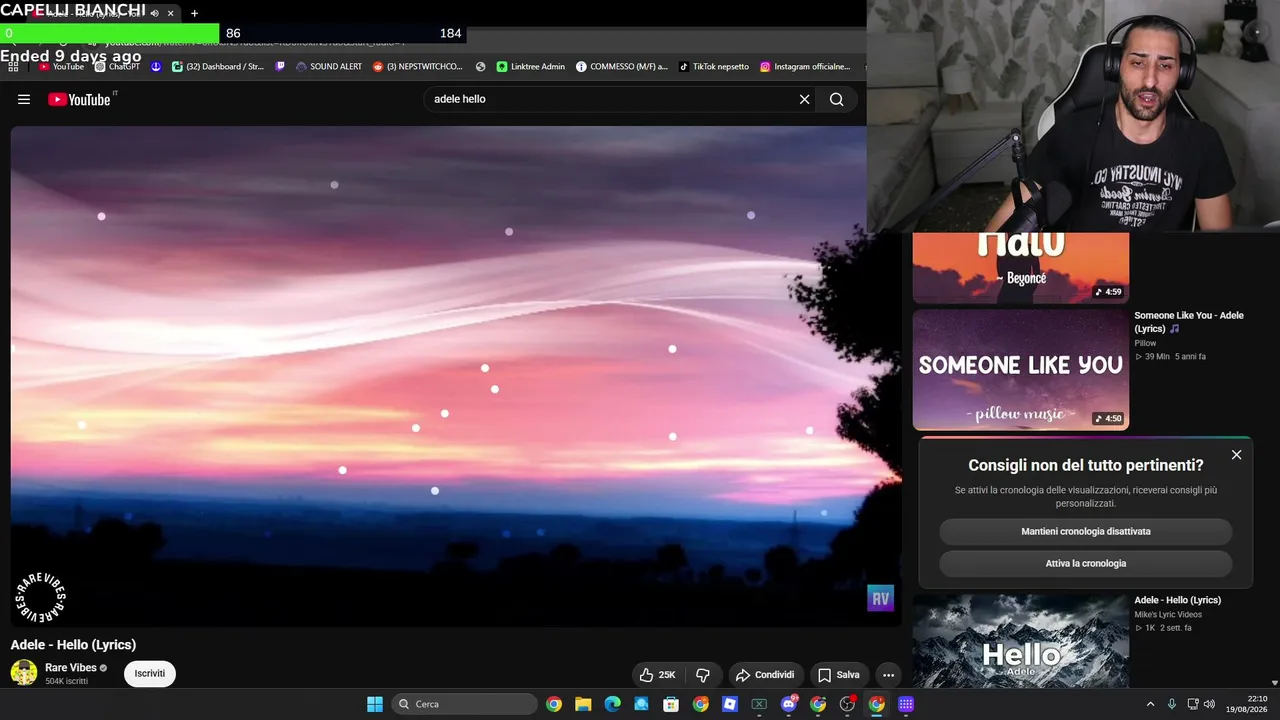Viewport: 1280px width, 720px height.
Task: Open Roblox app in the taskbar
Action: (x=730, y=704)
